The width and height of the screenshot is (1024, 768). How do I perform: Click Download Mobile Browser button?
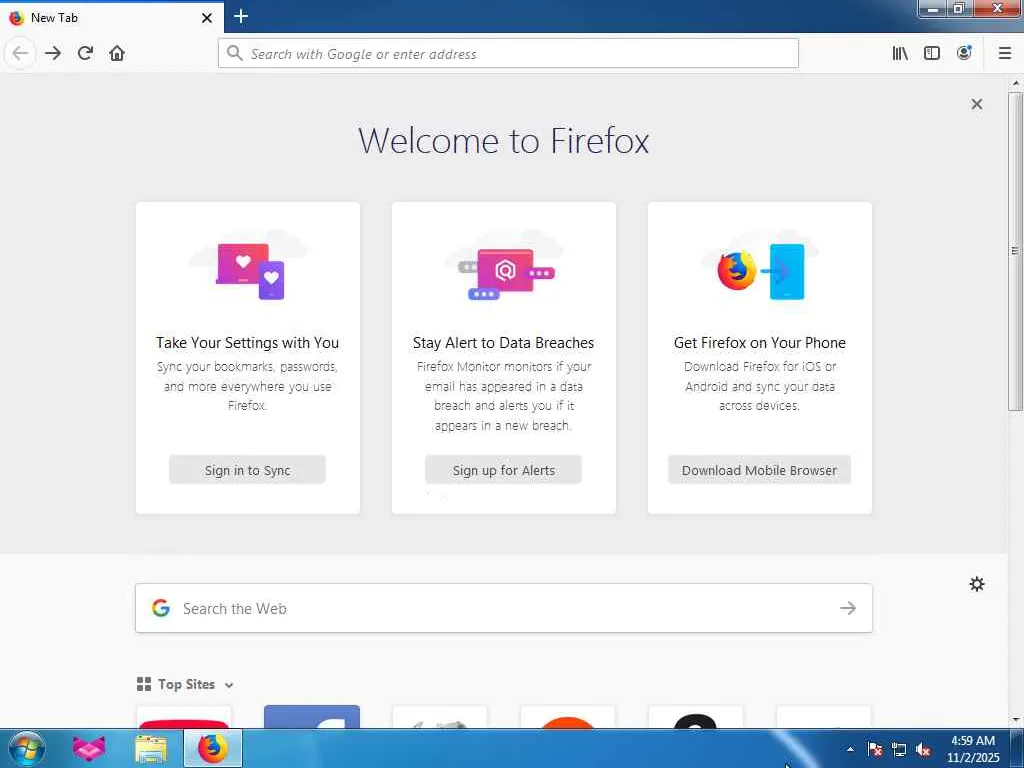[x=759, y=470]
